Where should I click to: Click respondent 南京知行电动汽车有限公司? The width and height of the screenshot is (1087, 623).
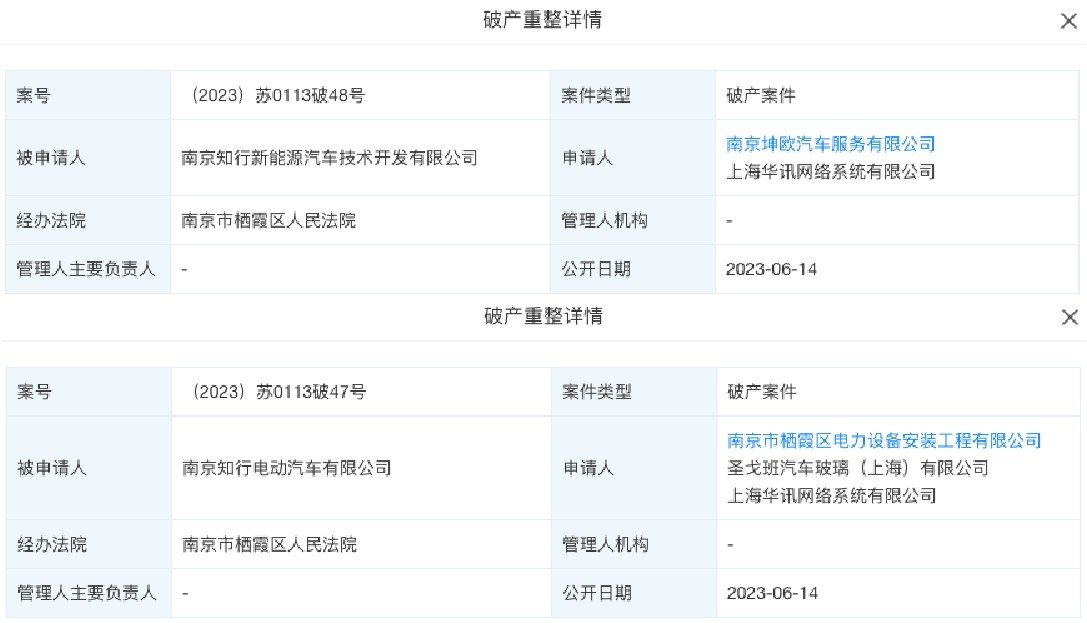(287, 468)
